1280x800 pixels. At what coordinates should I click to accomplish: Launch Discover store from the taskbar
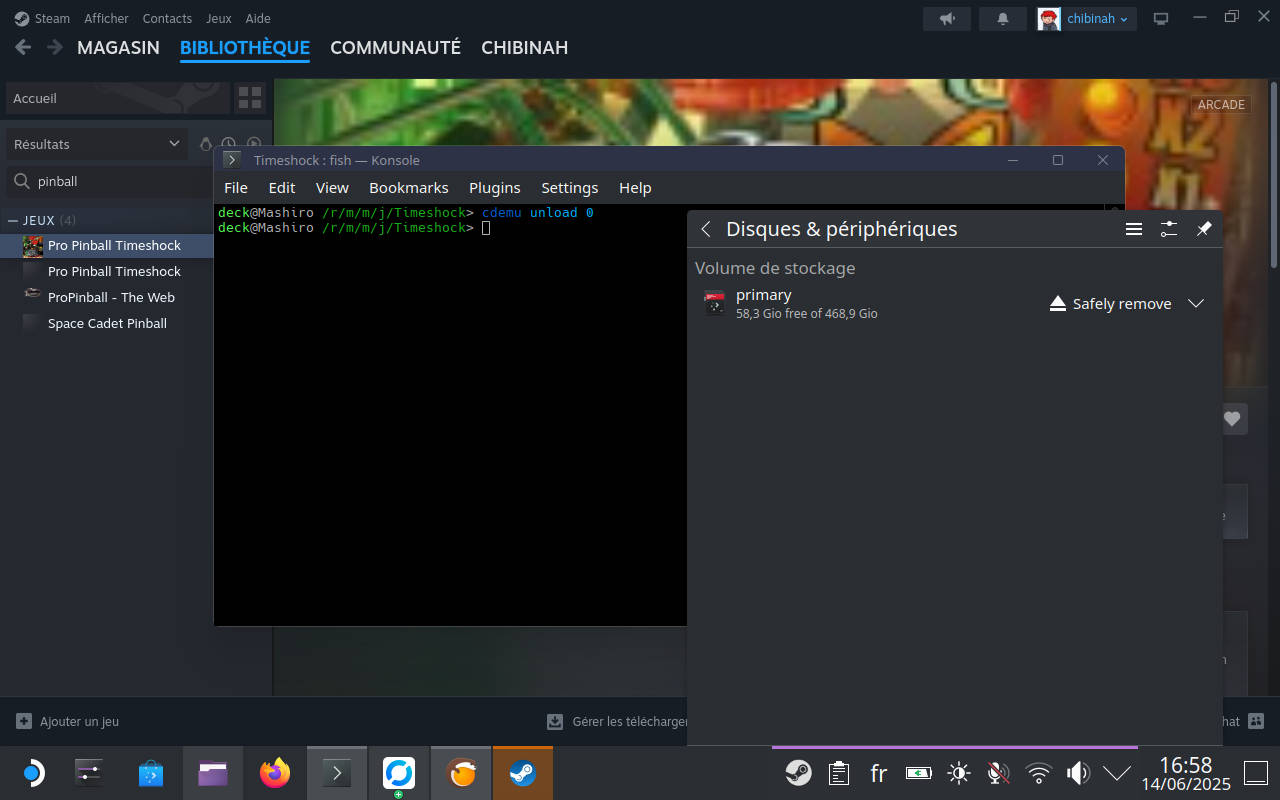(x=151, y=773)
